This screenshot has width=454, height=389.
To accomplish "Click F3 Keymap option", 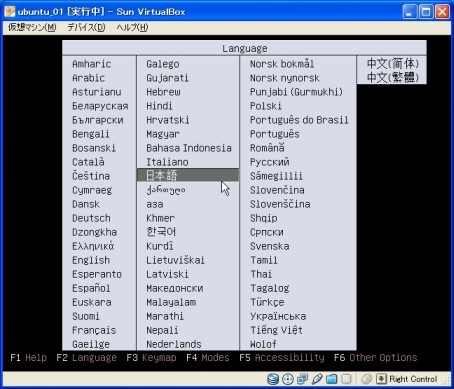I will pos(151,358).
